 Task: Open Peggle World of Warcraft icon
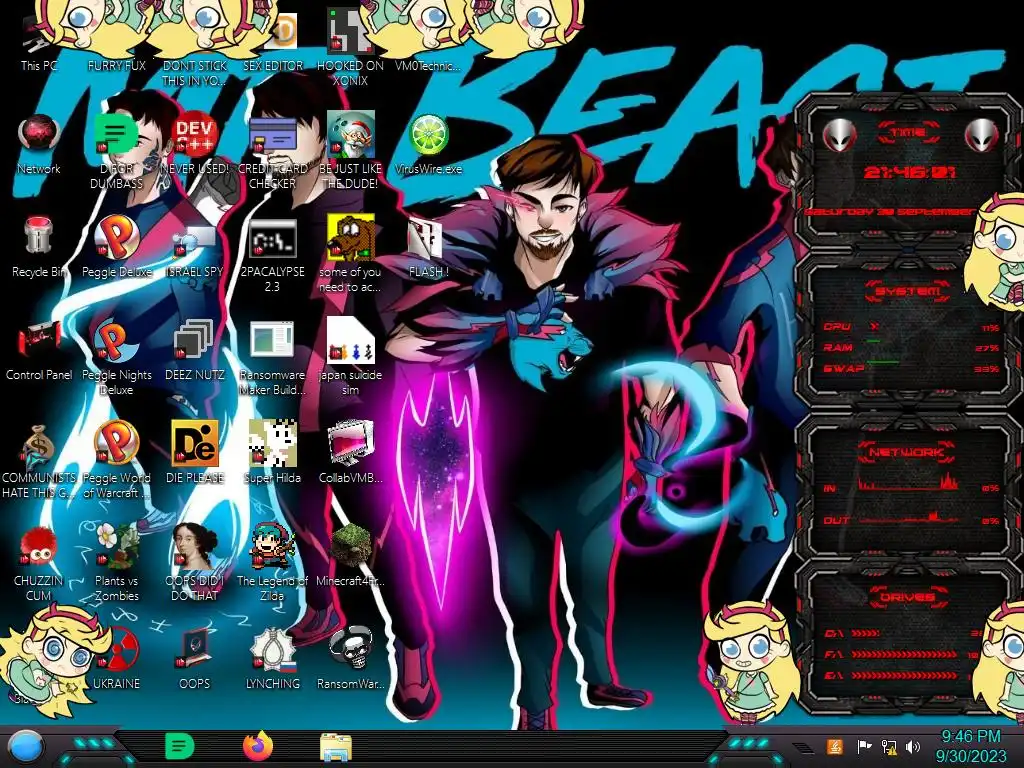coord(116,460)
